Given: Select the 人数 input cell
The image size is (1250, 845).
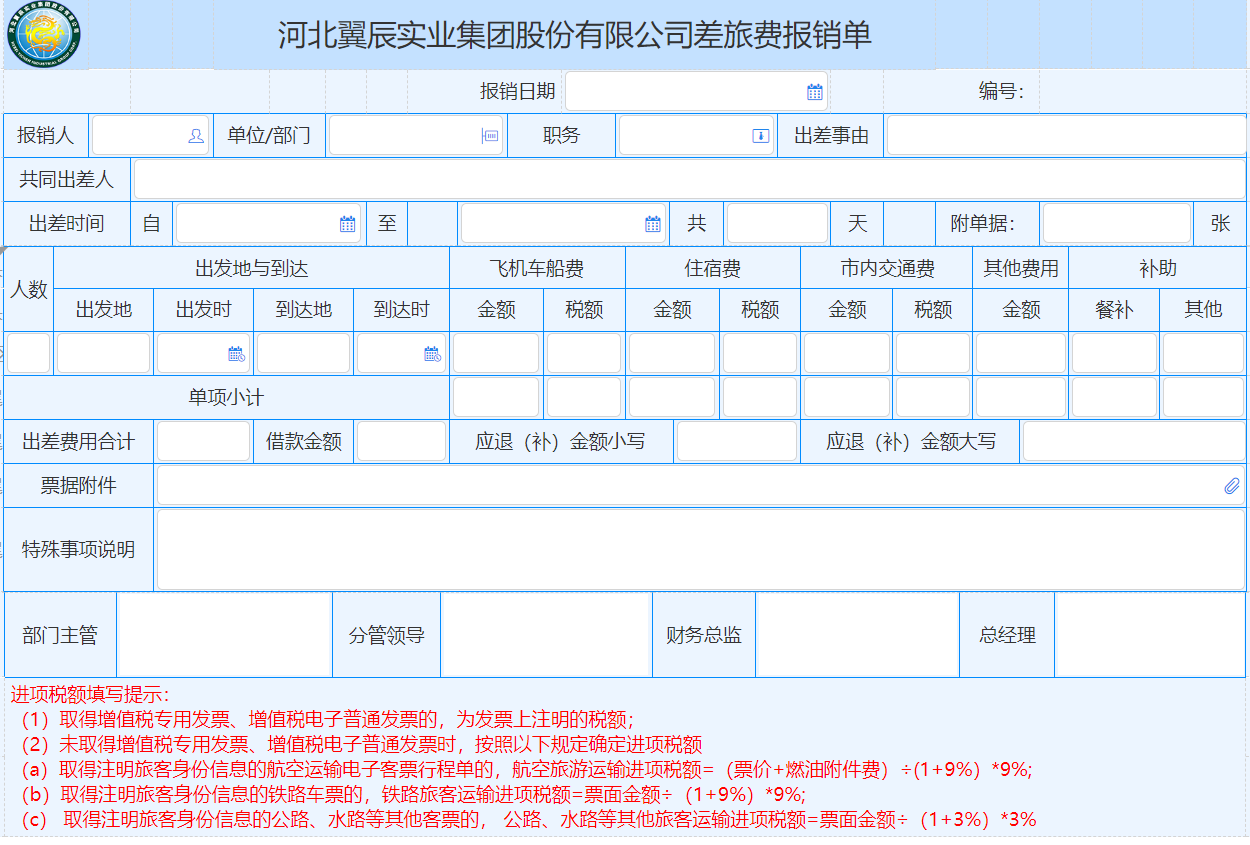Looking at the screenshot, I should click(29, 354).
